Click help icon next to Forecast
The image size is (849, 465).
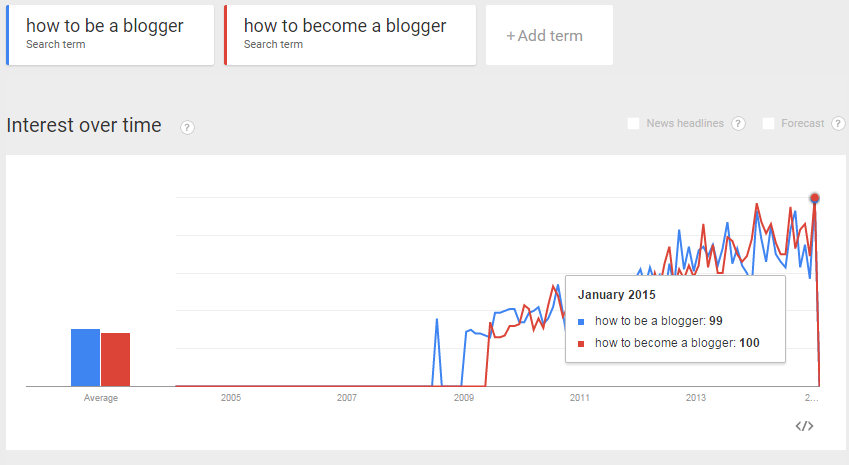tap(838, 123)
